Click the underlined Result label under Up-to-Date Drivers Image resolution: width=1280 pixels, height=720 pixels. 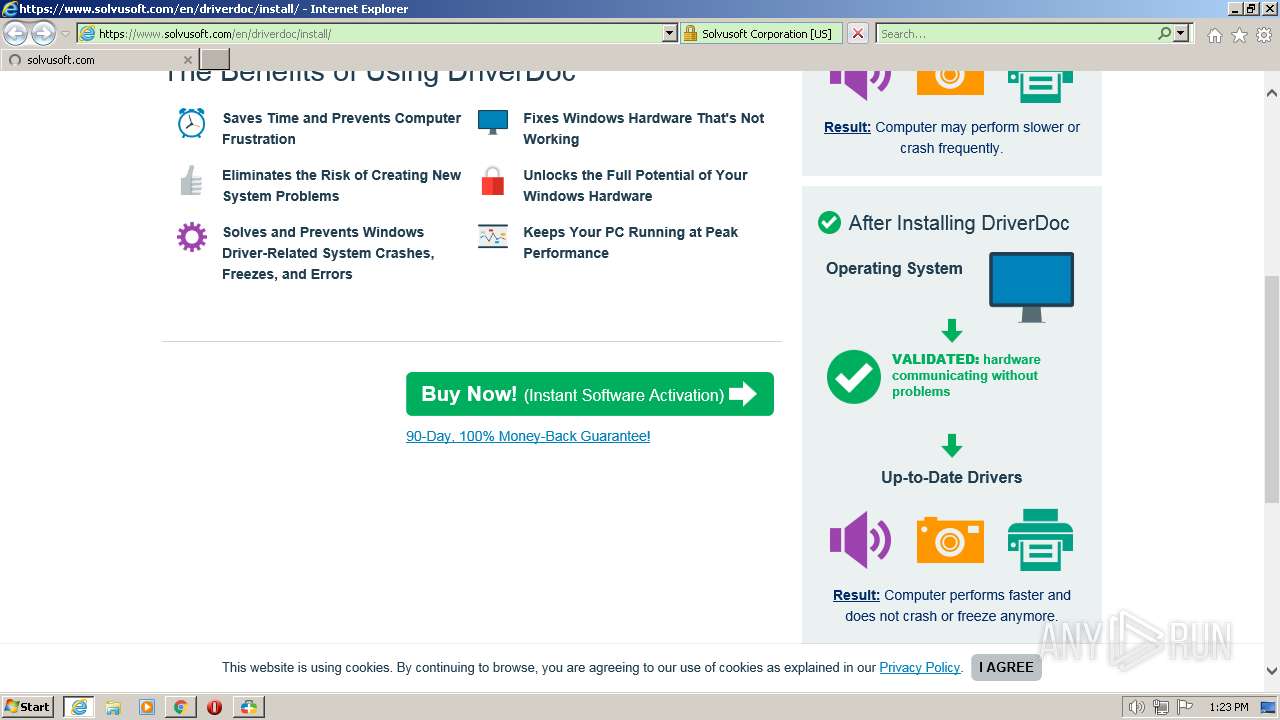tap(856, 595)
